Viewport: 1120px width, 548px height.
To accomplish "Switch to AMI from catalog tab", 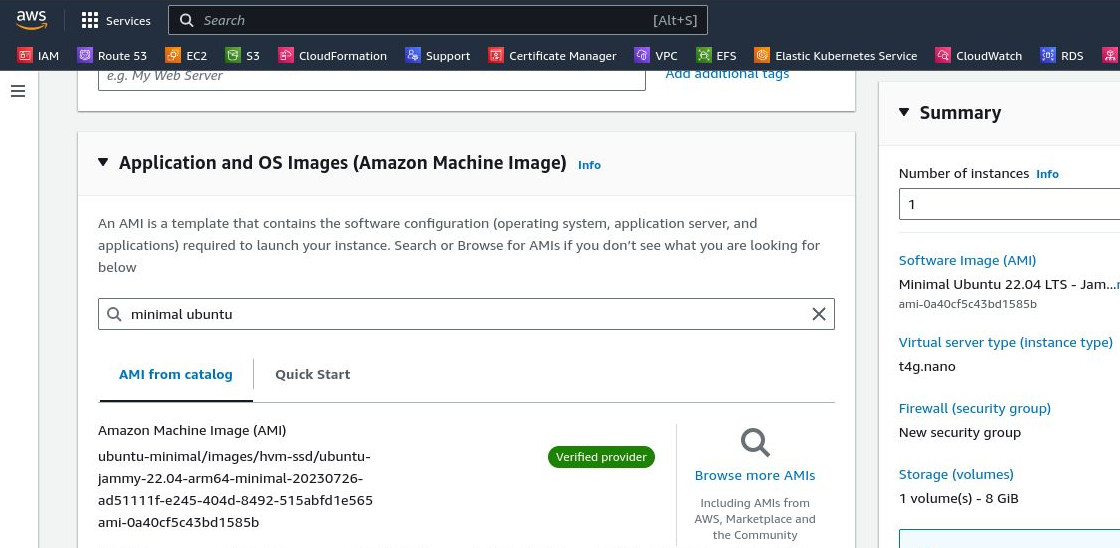I will pos(176,374).
